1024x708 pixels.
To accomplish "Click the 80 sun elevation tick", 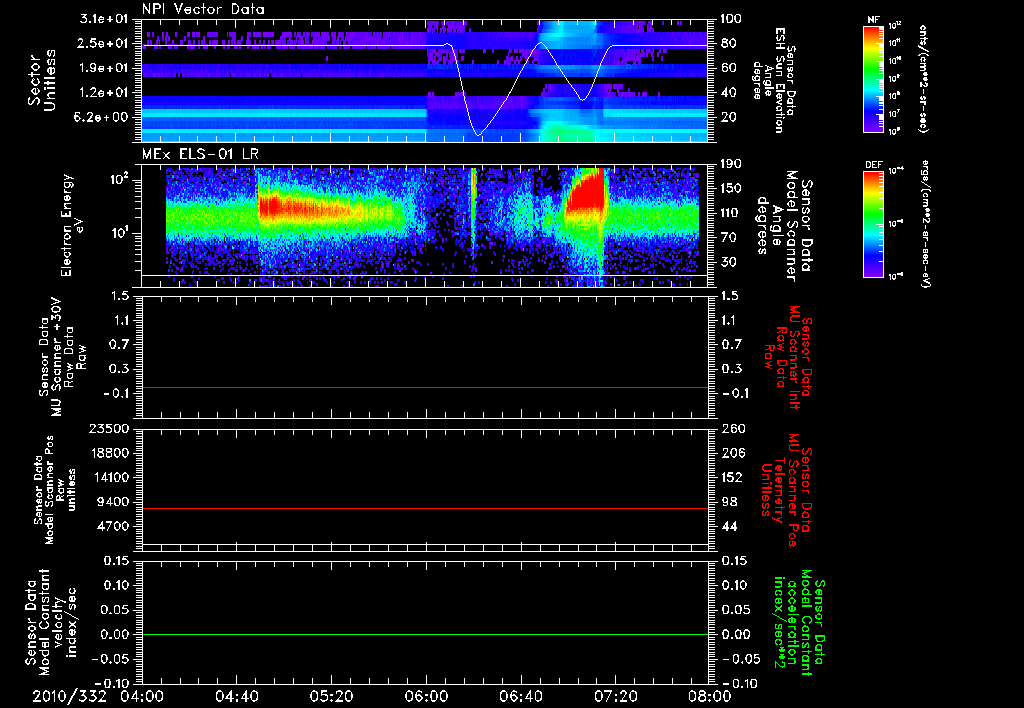I will click(728, 43).
